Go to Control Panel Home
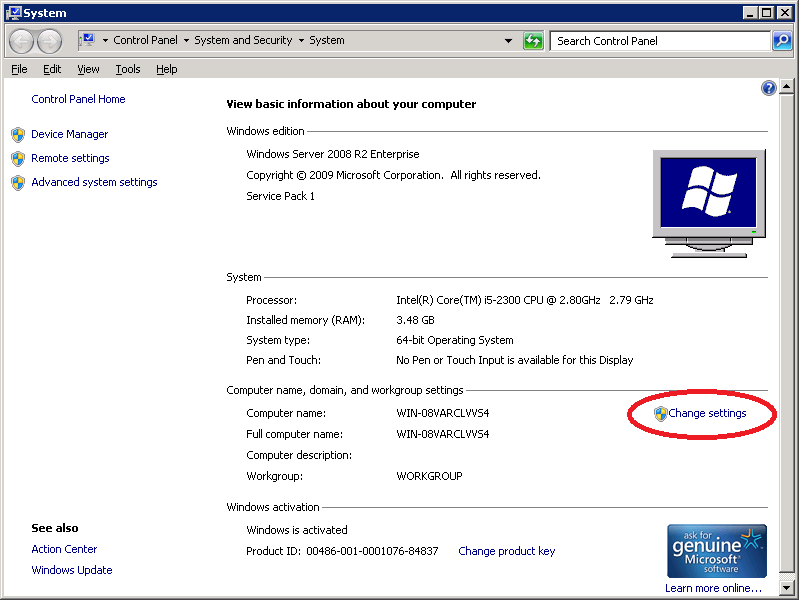The width and height of the screenshot is (799, 600). click(x=78, y=99)
